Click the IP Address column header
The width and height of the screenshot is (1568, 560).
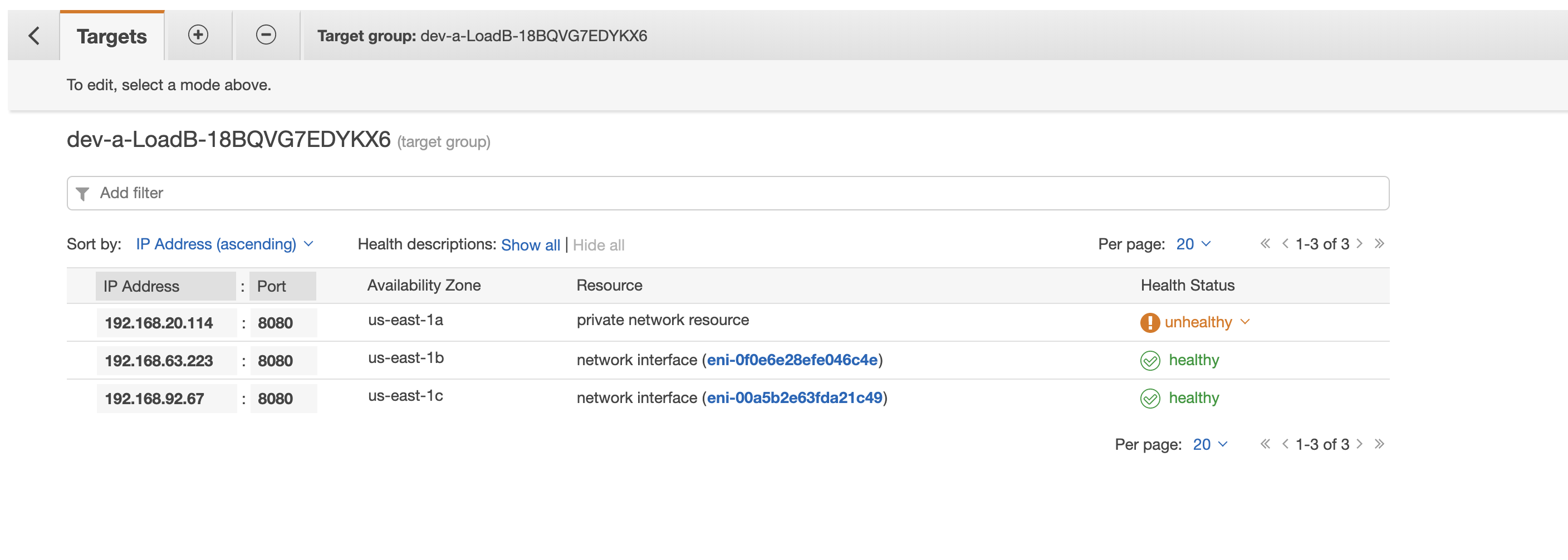(x=141, y=286)
